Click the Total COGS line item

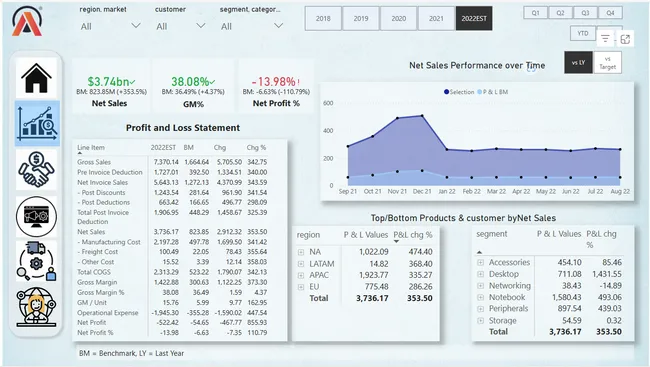tap(94, 272)
